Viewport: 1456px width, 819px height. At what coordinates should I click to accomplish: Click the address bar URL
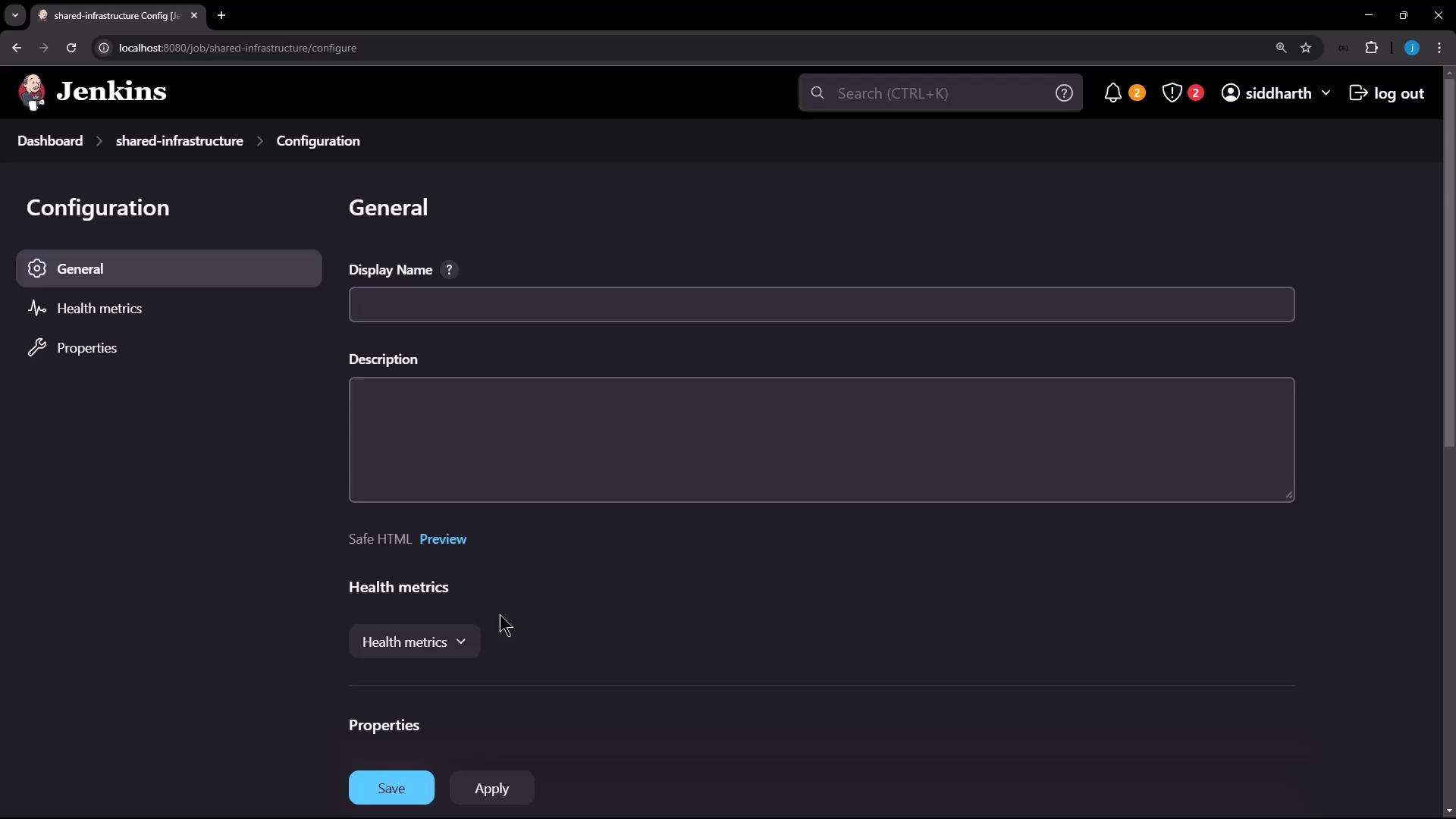[237, 48]
